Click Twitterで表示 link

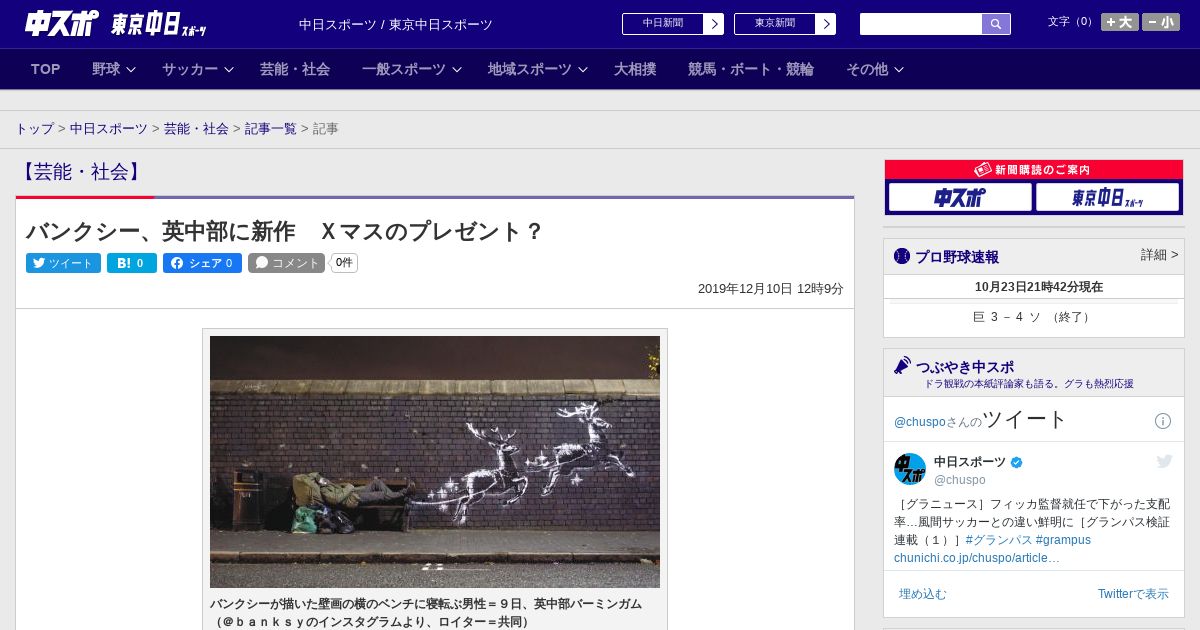tap(1133, 594)
